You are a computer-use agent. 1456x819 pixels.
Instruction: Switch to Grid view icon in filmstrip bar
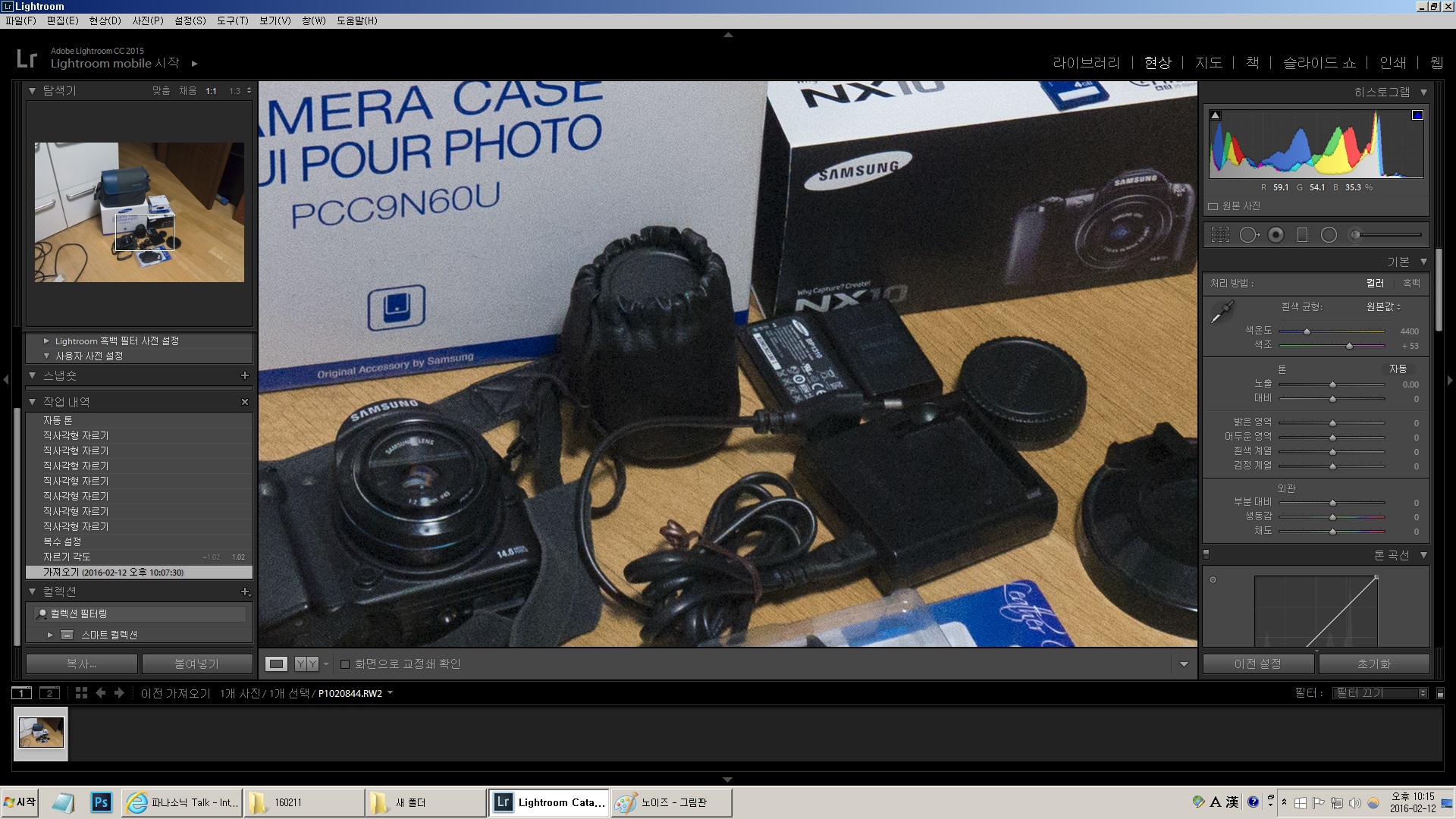tap(81, 693)
